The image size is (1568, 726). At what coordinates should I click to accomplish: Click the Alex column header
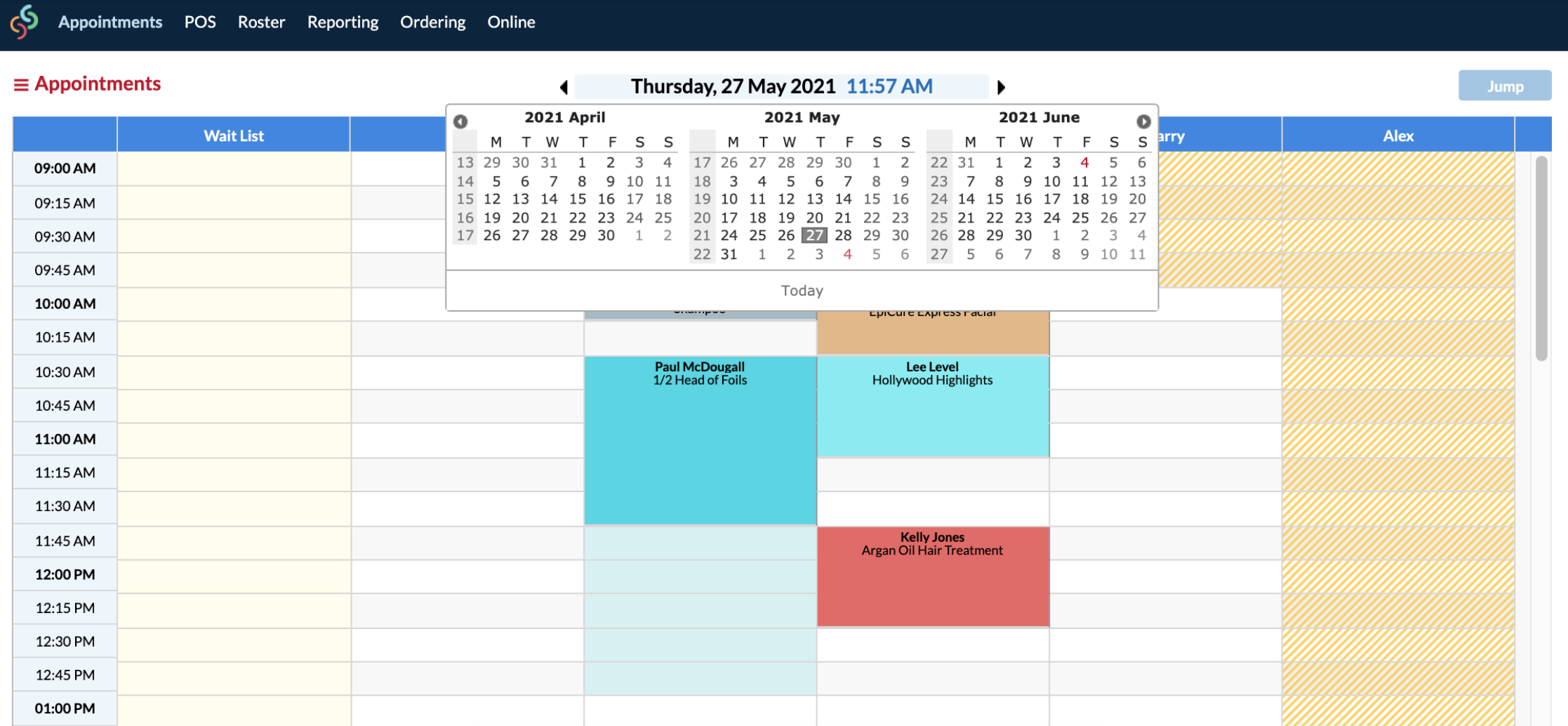coord(1397,136)
